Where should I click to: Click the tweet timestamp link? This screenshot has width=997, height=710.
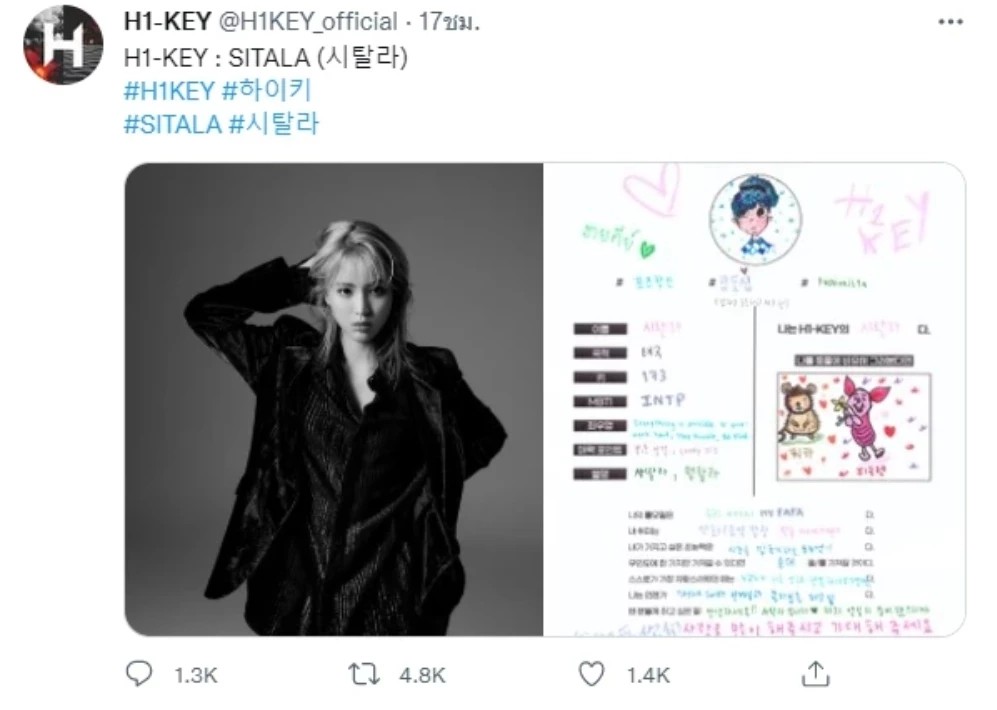pos(449,22)
